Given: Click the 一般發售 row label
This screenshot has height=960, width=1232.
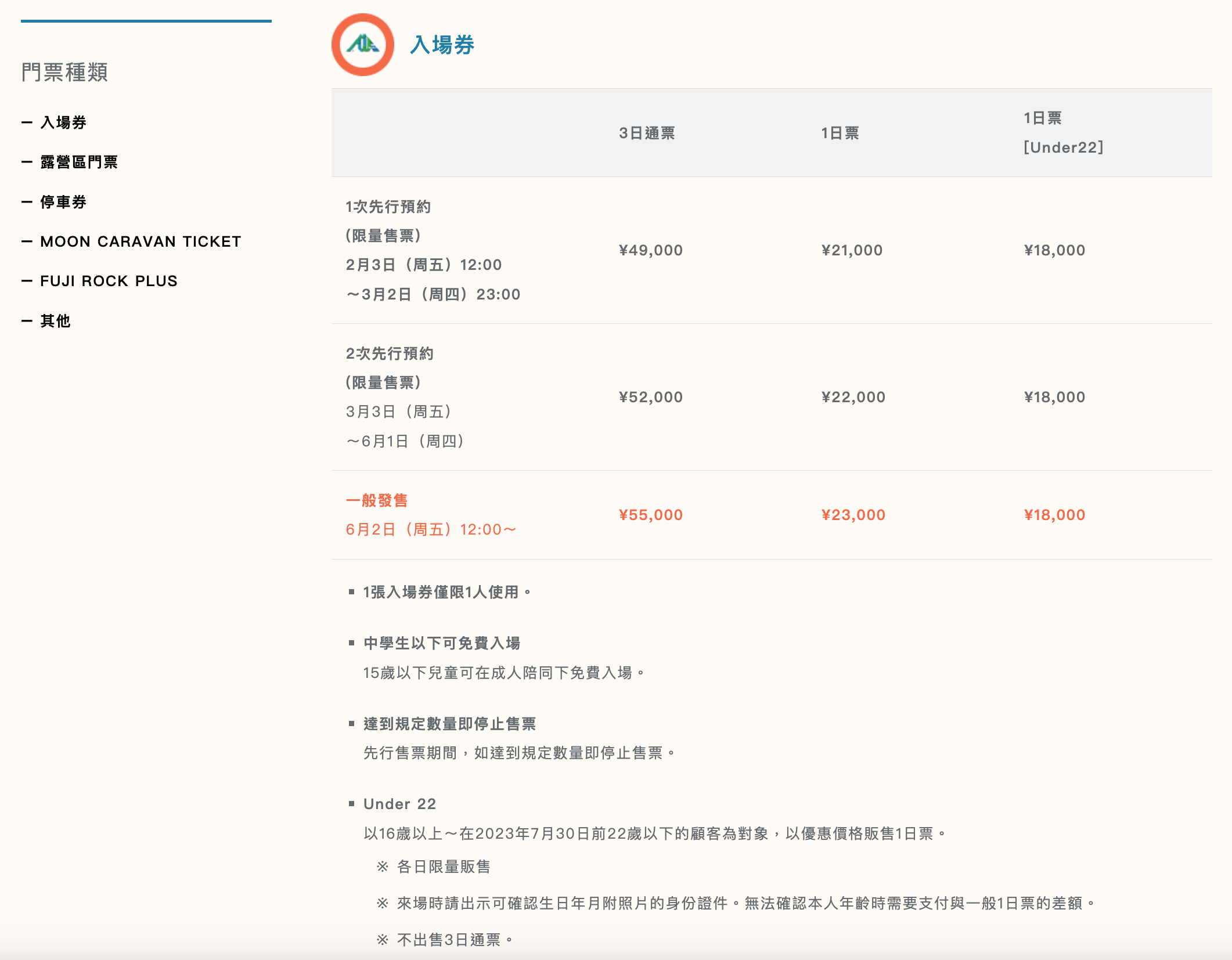Looking at the screenshot, I should [377, 500].
